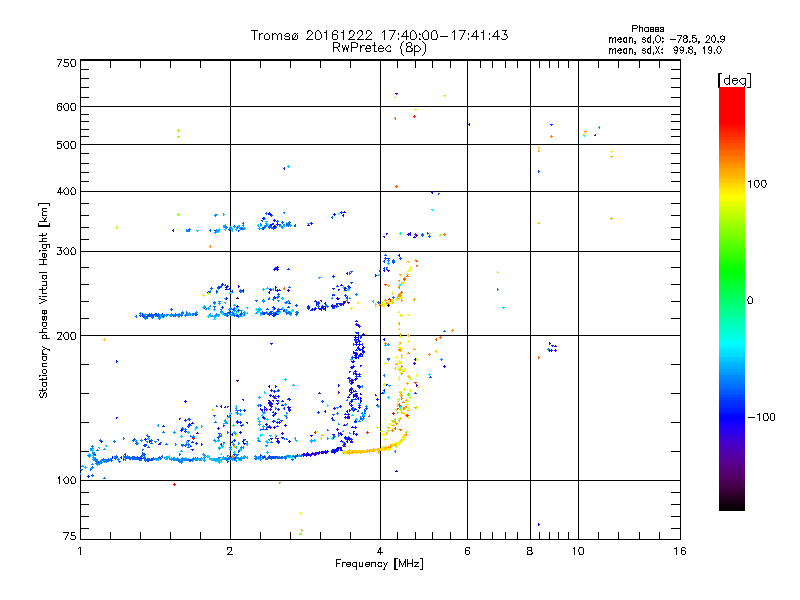Click the colorbar '100' tick label
The width and height of the screenshot is (800, 600).
(757, 184)
